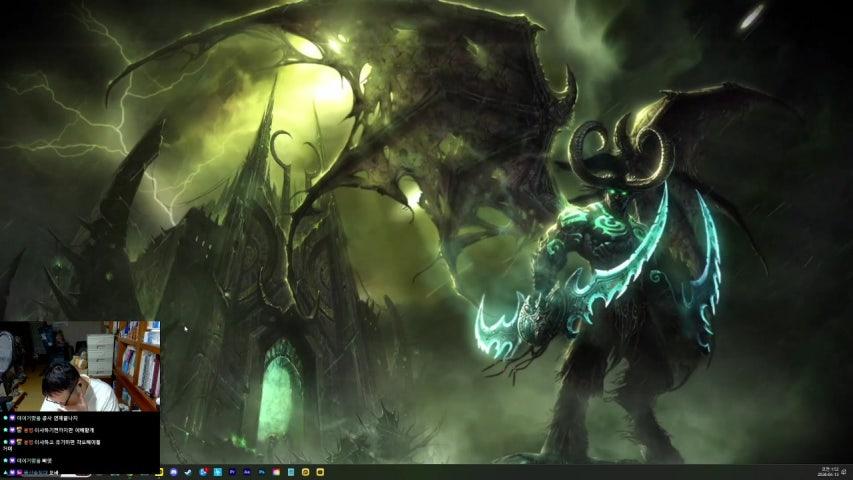Open the notification center icon
Screen dimensions: 853x480
[x=845, y=471]
